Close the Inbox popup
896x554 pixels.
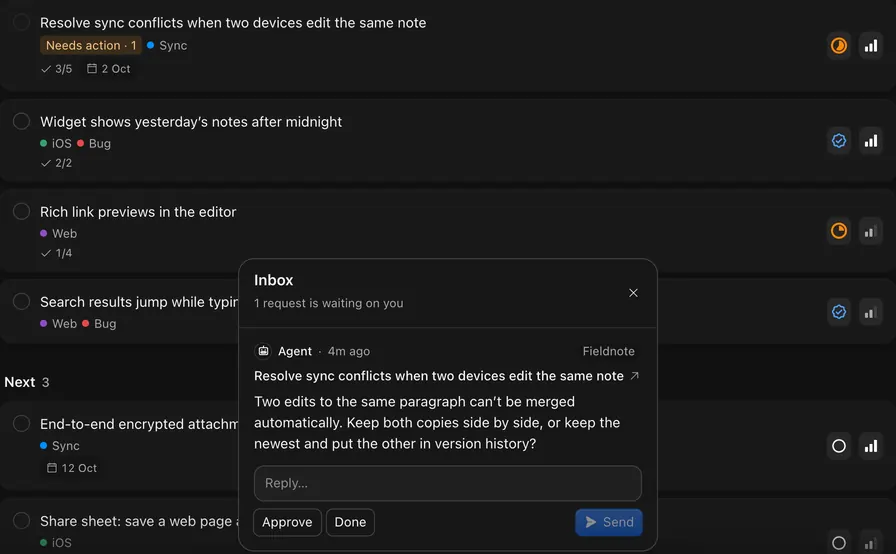633,292
